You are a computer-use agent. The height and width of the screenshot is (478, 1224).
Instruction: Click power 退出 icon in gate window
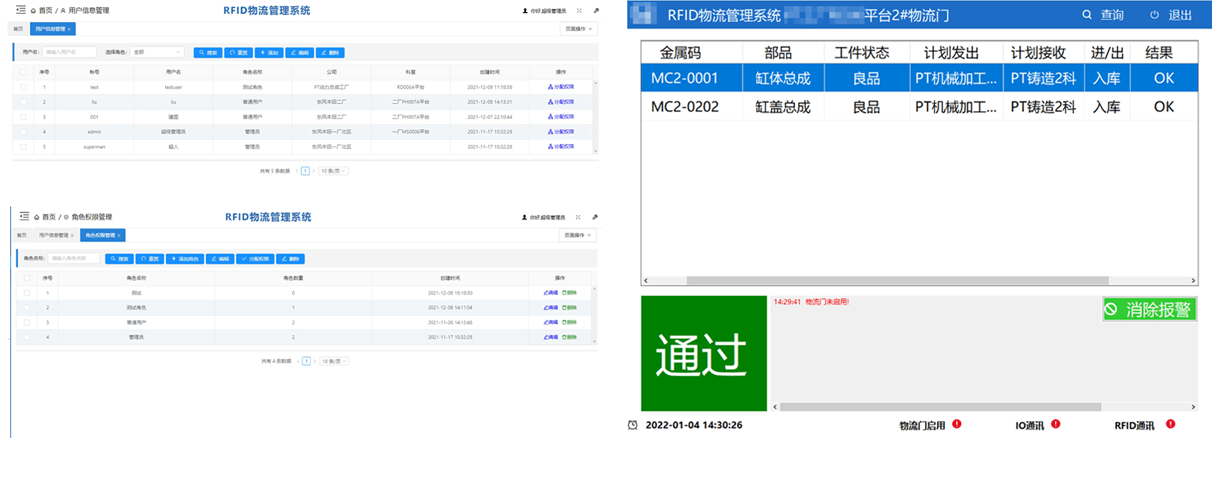1154,15
